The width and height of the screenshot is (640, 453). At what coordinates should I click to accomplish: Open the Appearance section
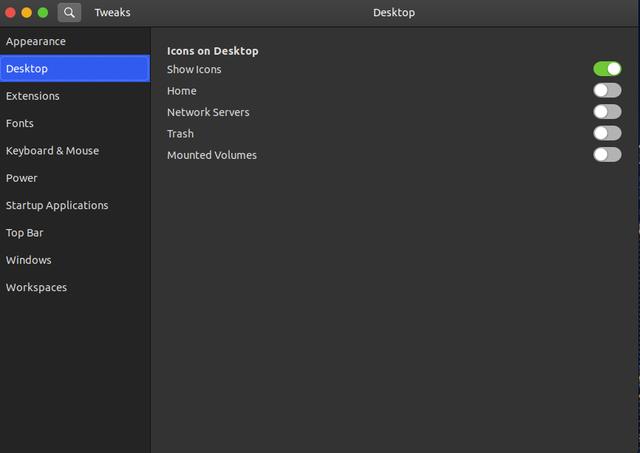coord(75,41)
